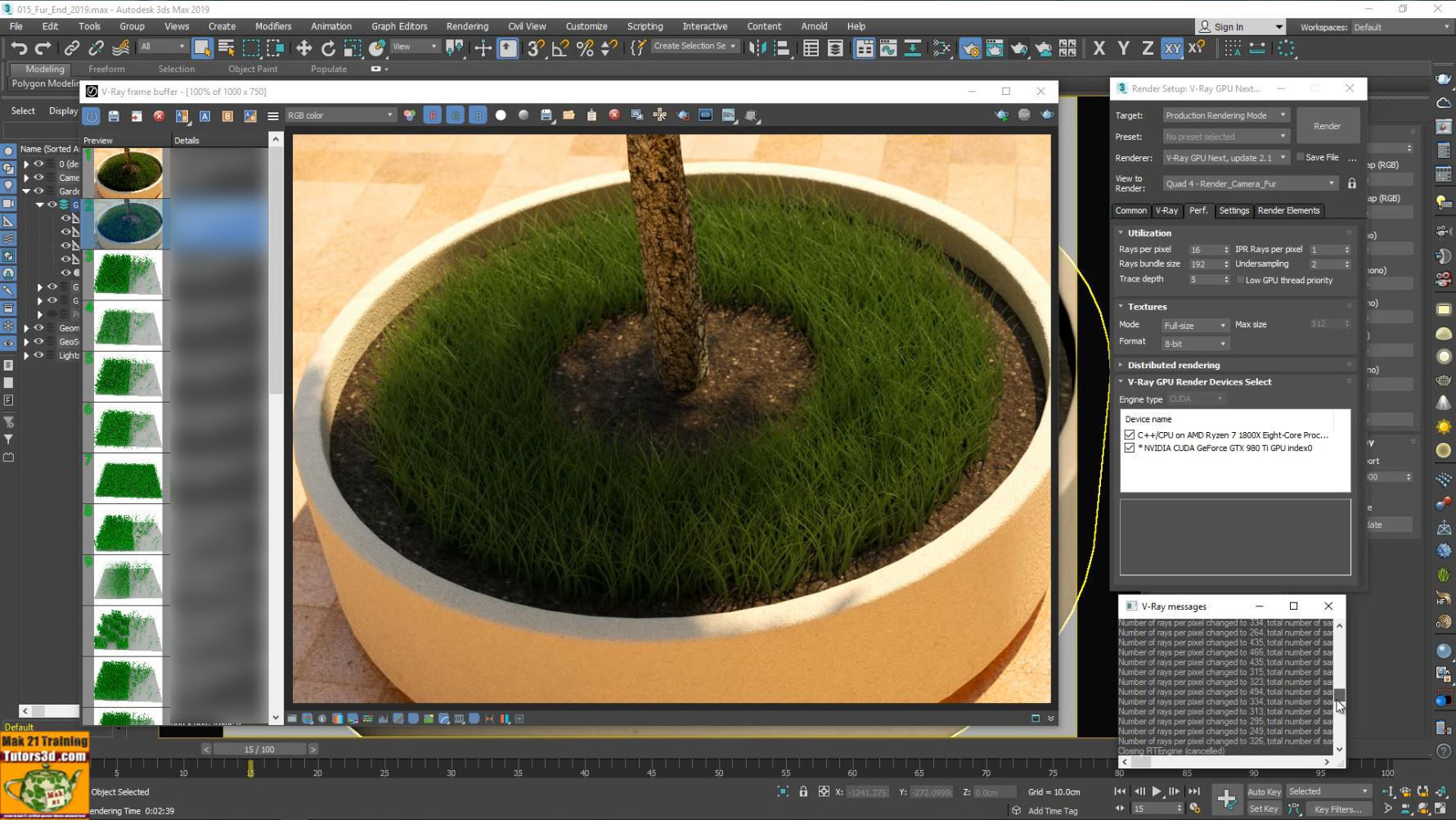Open the Modifiers menu
Image resolution: width=1456 pixels, height=820 pixels.
point(273,26)
